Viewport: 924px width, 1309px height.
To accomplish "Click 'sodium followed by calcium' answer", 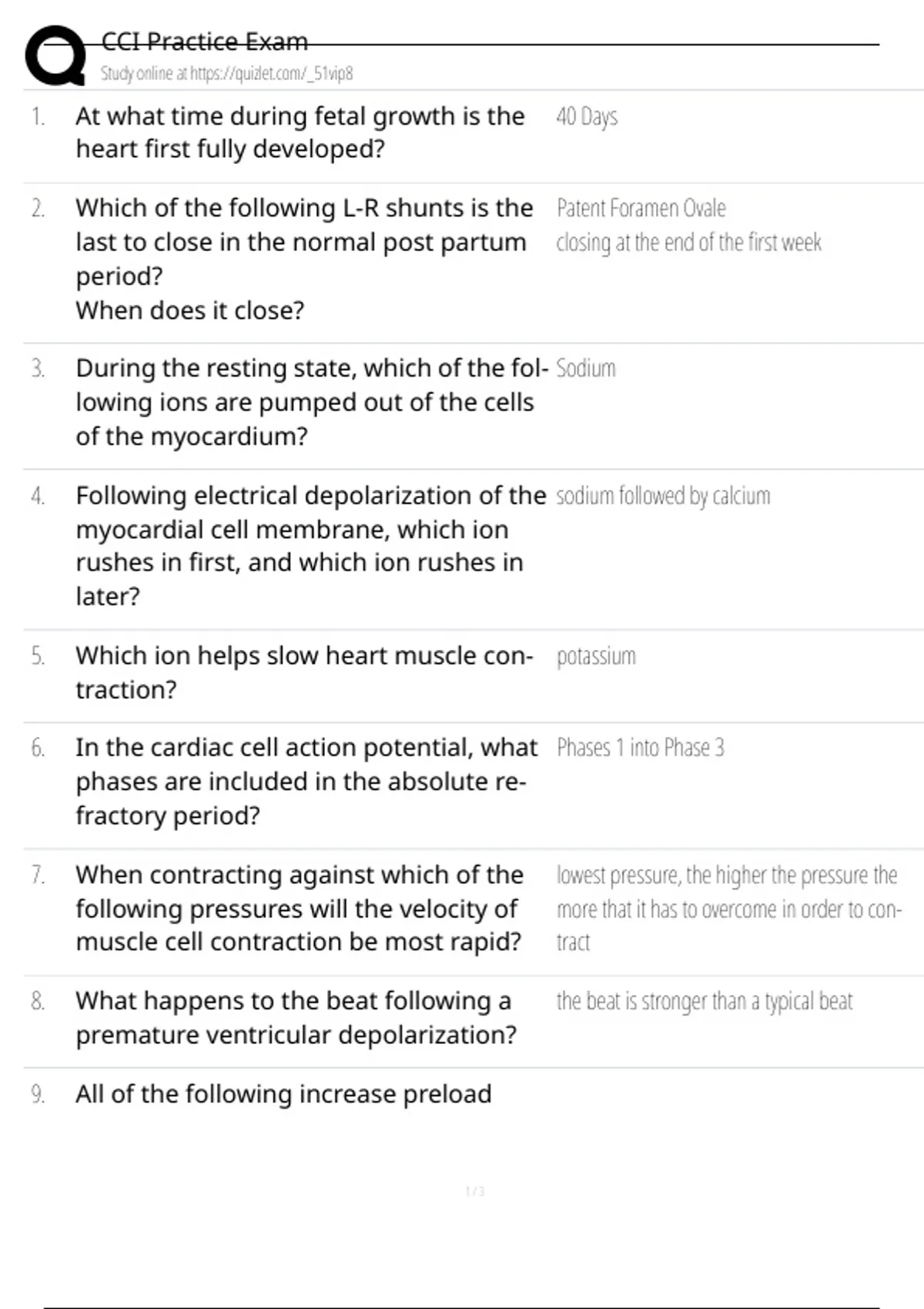I will click(663, 496).
